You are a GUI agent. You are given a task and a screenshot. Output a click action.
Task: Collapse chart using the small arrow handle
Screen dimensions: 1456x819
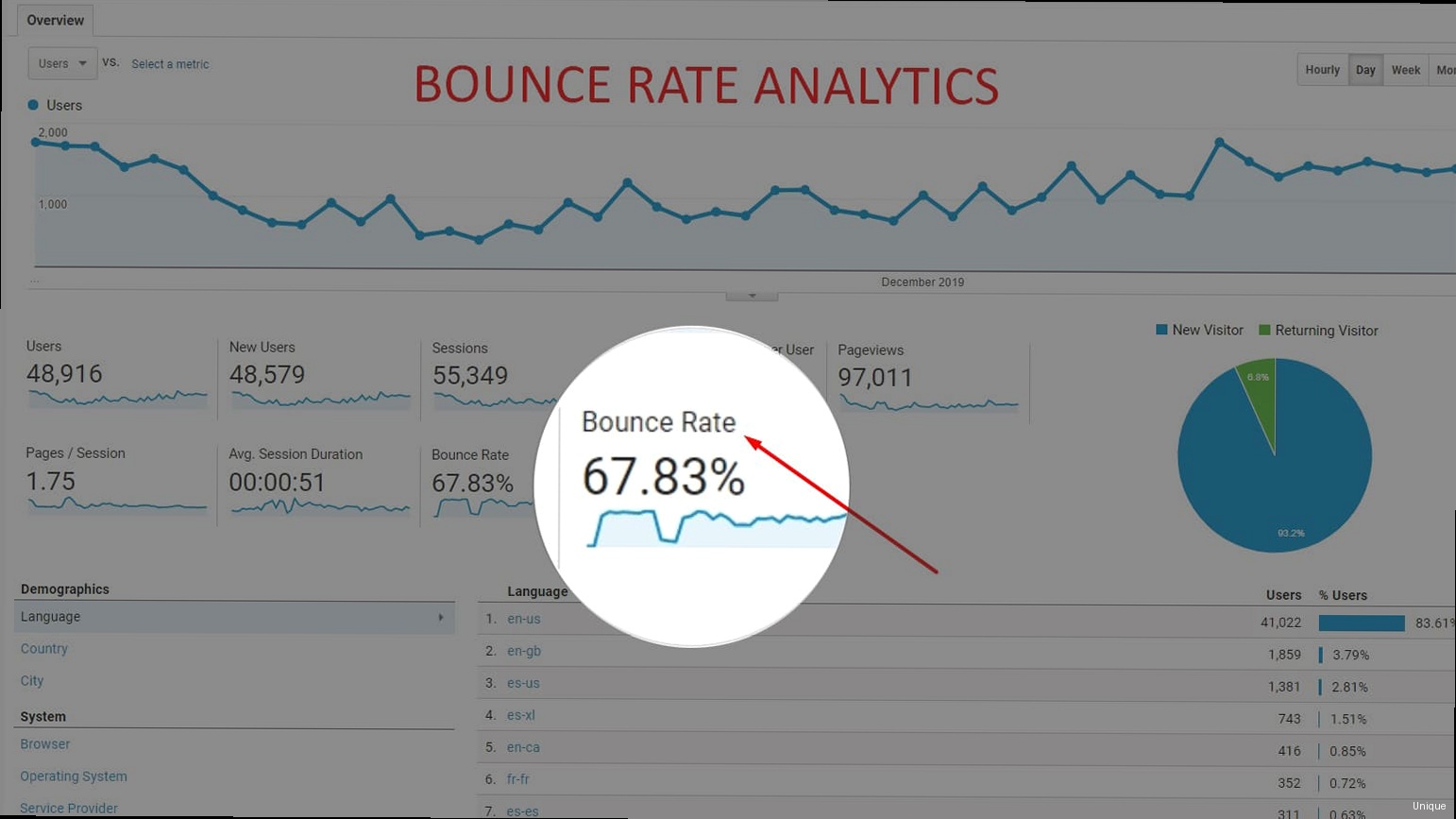752,296
